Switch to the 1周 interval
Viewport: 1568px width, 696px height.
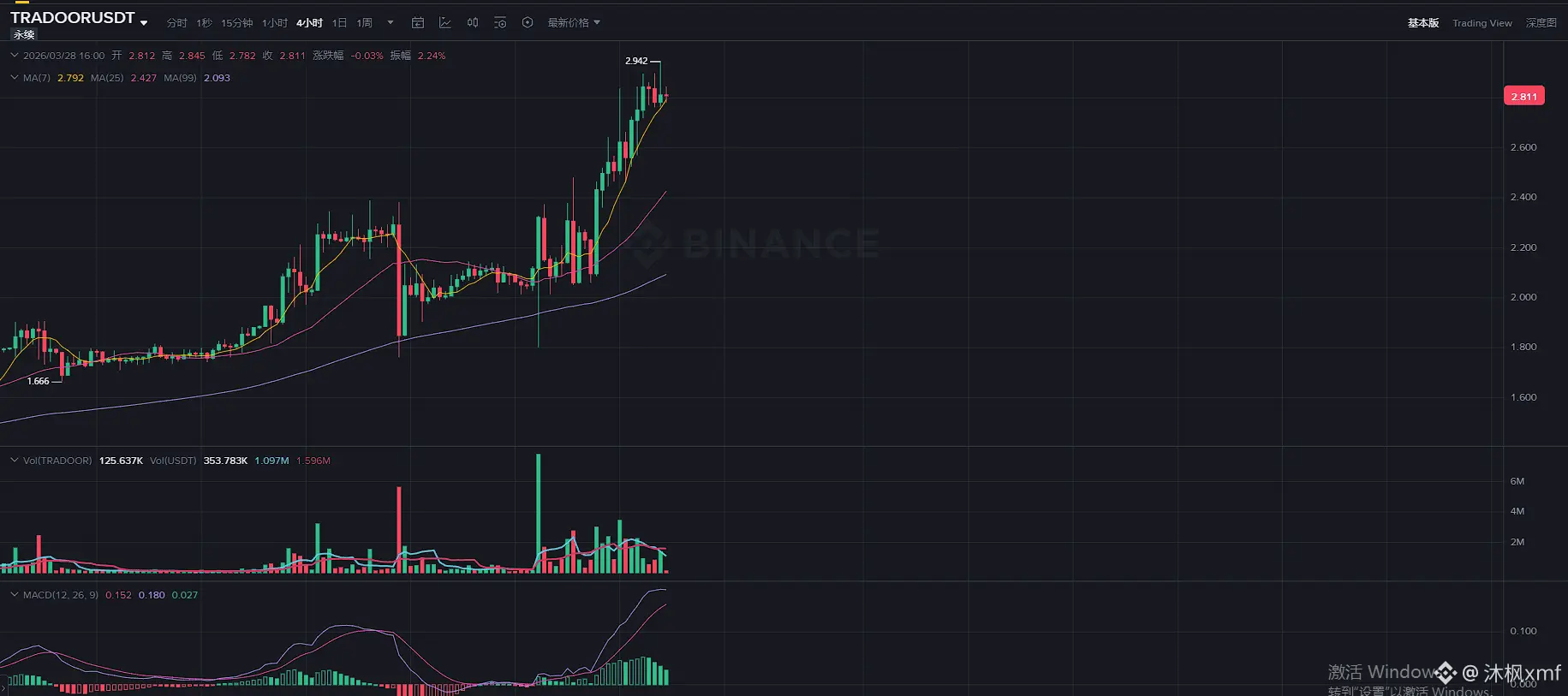click(365, 23)
